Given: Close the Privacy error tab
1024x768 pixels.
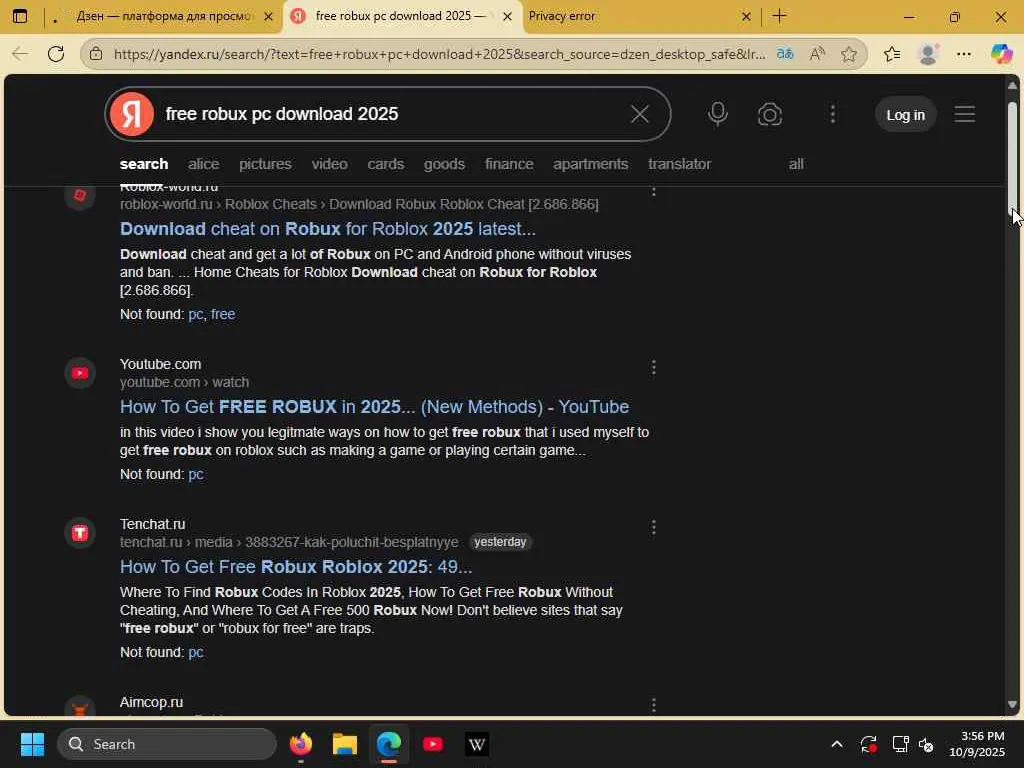Looking at the screenshot, I should [x=746, y=16].
